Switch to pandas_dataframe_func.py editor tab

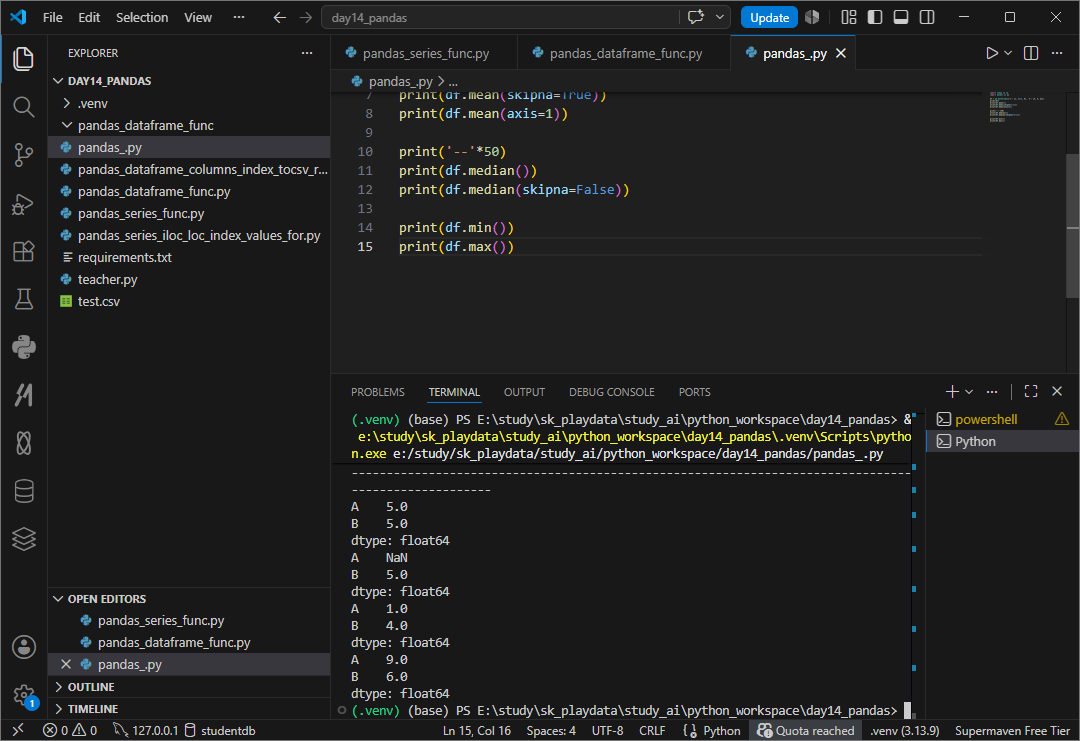tap(625, 53)
